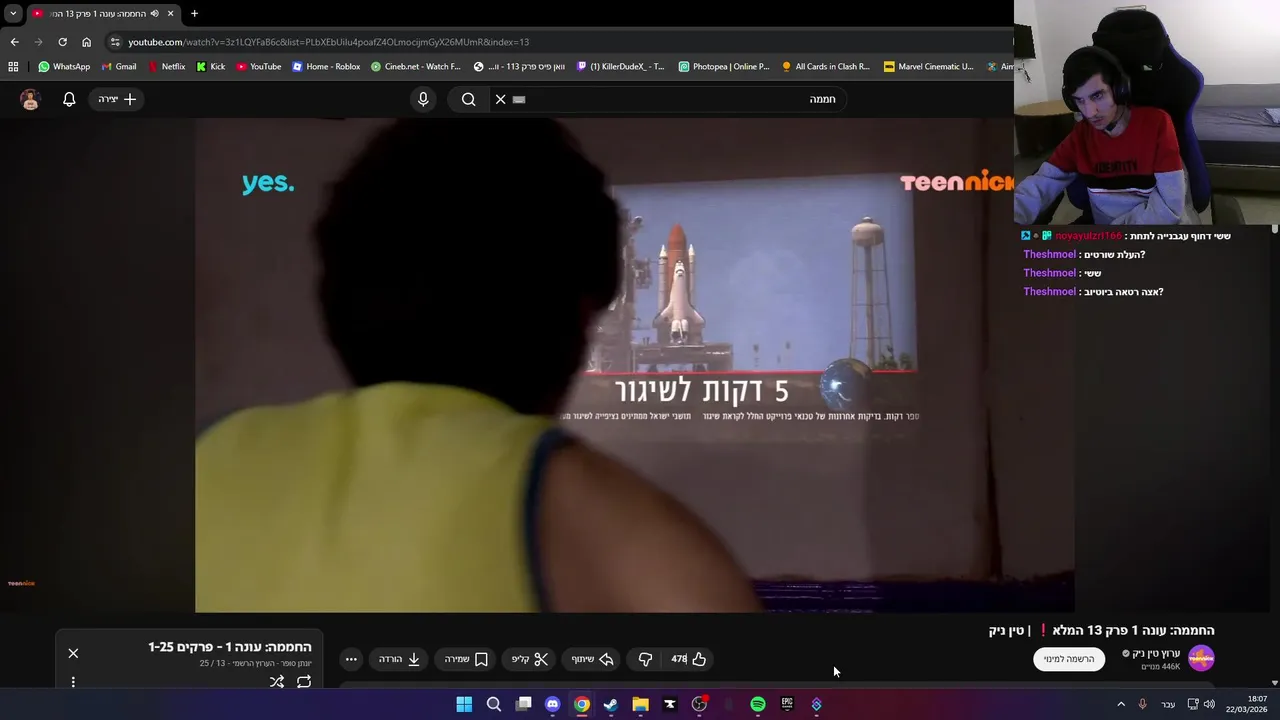Click the magnifier search icon
This screenshot has height=720, width=1280.
pyautogui.click(x=468, y=99)
